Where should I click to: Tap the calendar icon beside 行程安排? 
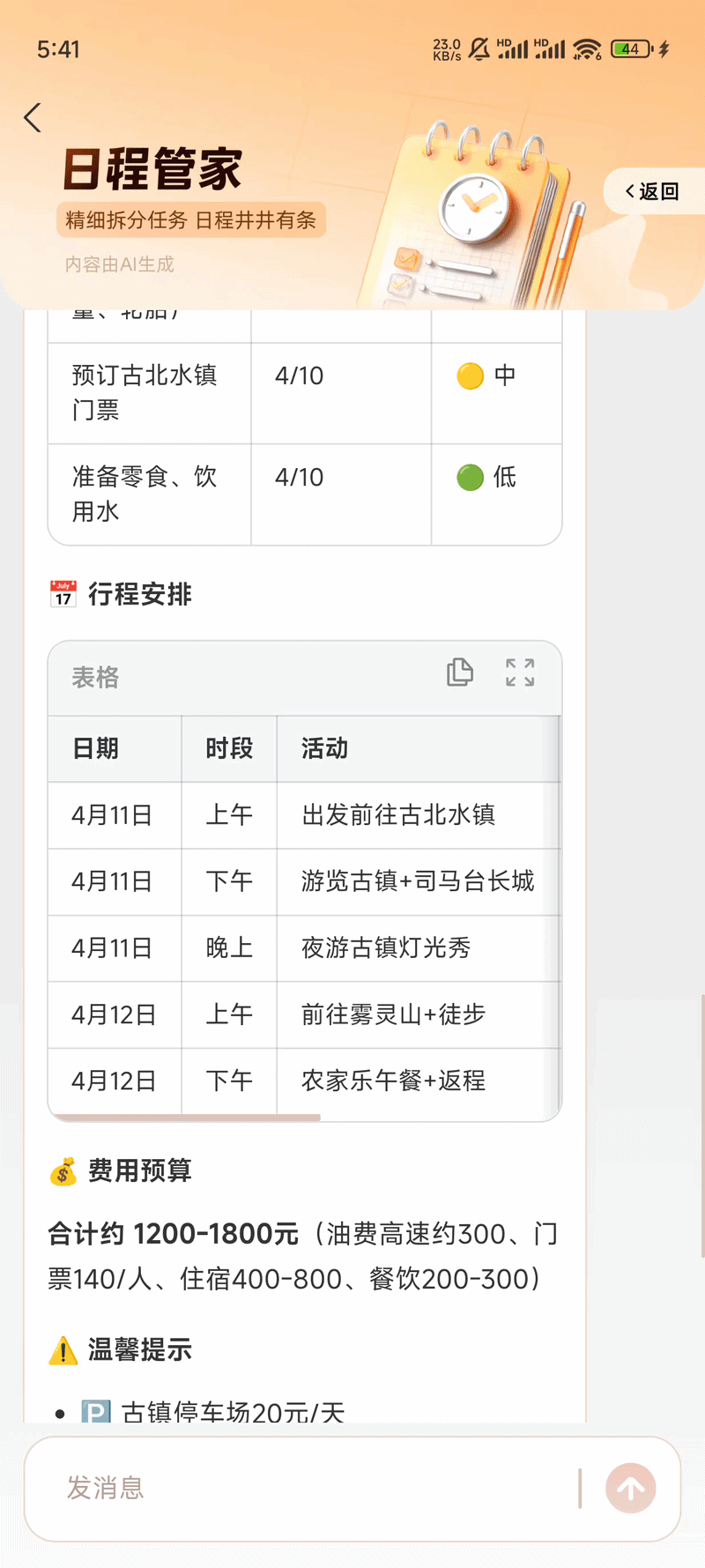62,594
